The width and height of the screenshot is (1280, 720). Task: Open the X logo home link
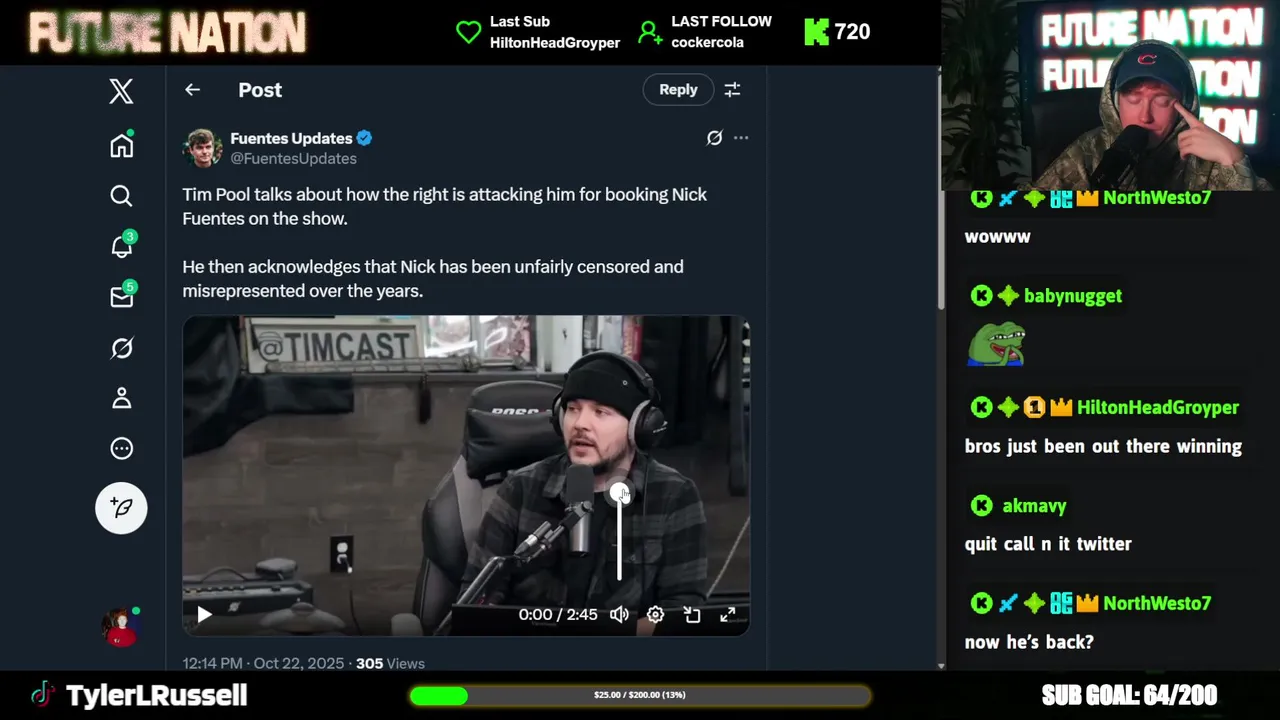click(121, 91)
